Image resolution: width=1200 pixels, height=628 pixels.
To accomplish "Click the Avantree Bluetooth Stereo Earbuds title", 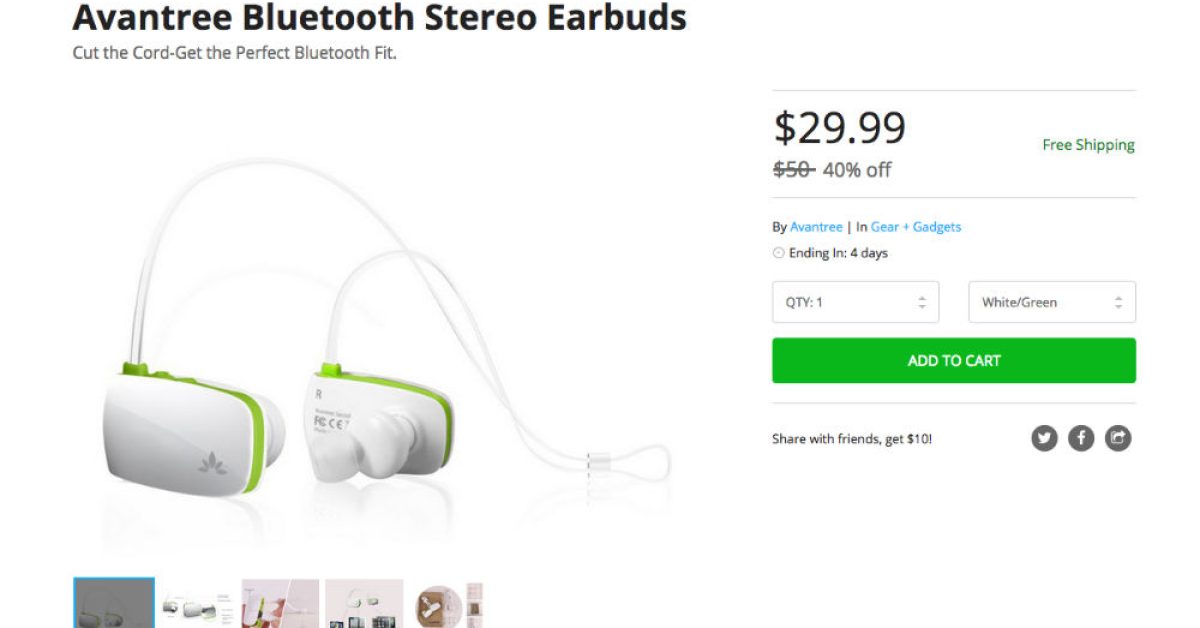I will [380, 16].
